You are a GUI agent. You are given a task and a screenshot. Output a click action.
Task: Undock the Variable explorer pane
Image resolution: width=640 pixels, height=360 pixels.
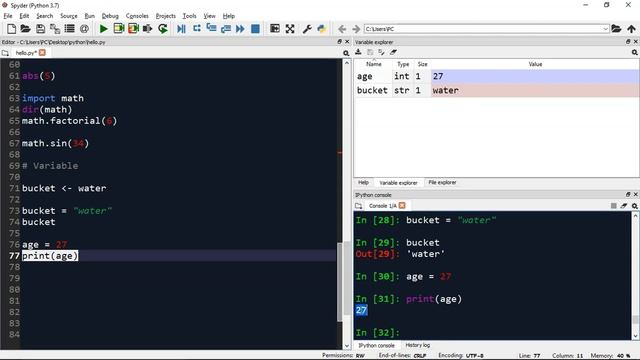tap(628, 42)
